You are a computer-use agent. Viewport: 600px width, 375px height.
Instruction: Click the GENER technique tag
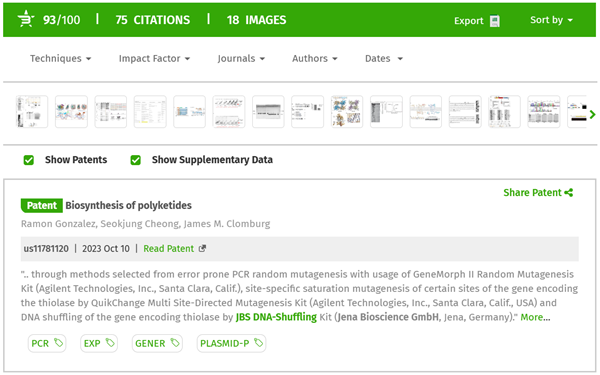click(157, 343)
